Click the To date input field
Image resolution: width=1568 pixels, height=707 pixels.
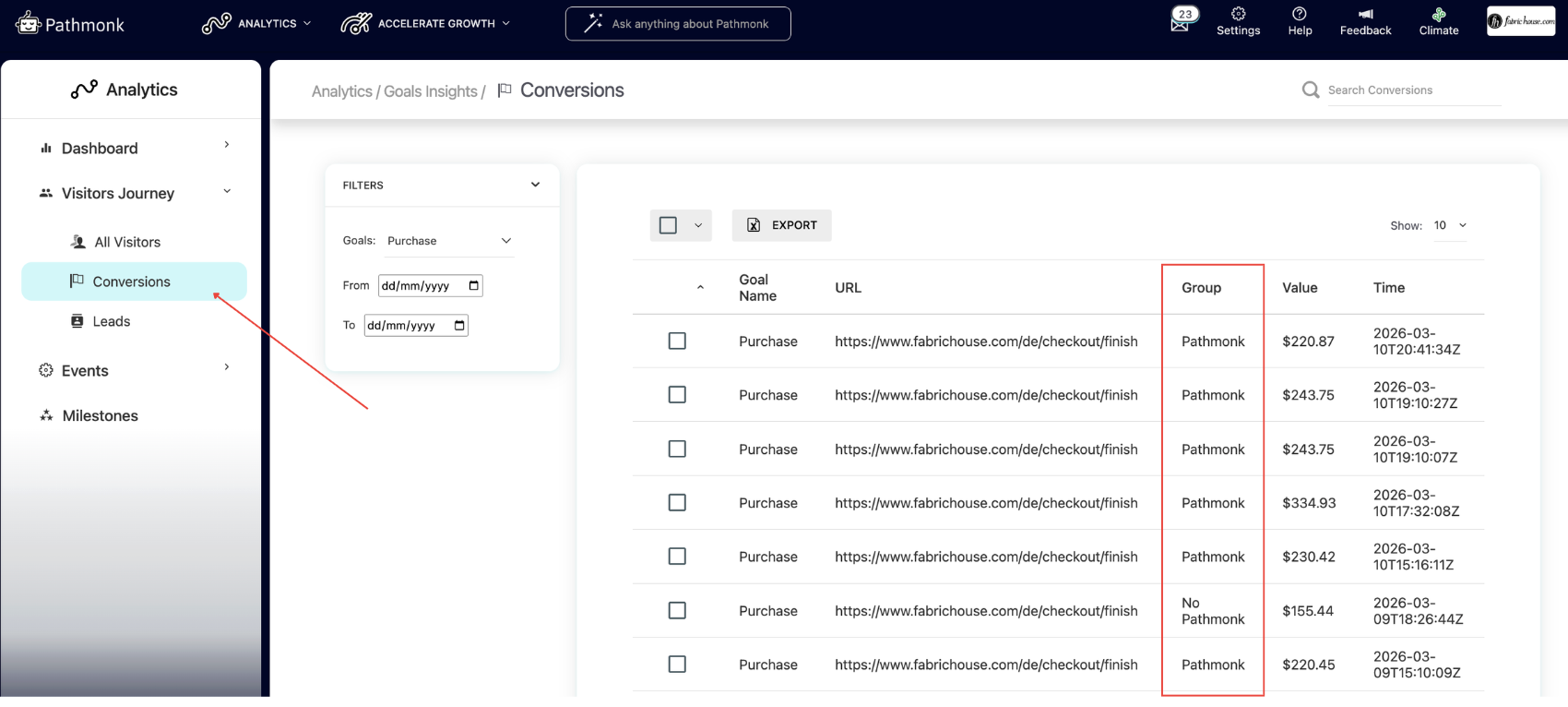tap(416, 325)
